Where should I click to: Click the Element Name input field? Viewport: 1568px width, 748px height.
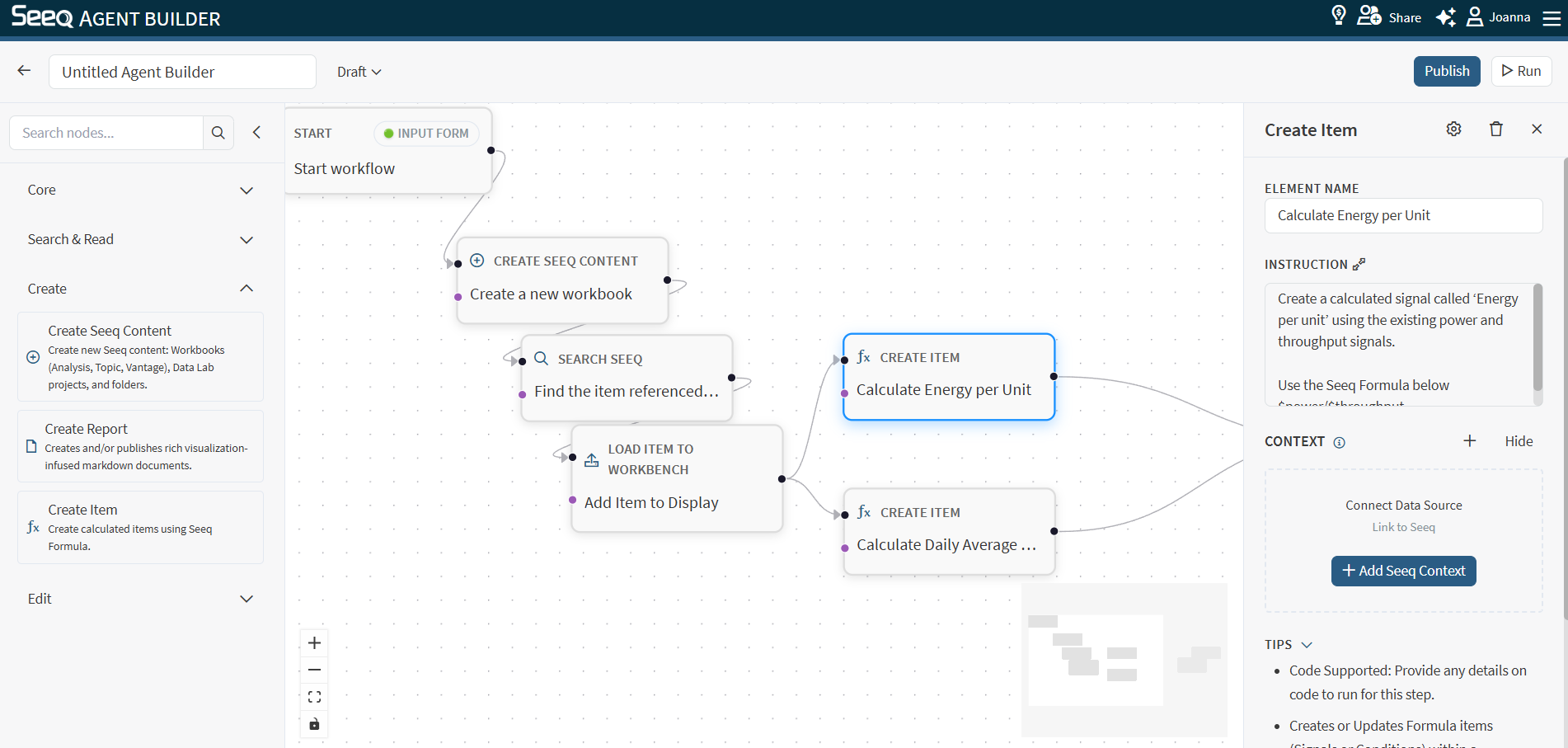pyautogui.click(x=1403, y=215)
